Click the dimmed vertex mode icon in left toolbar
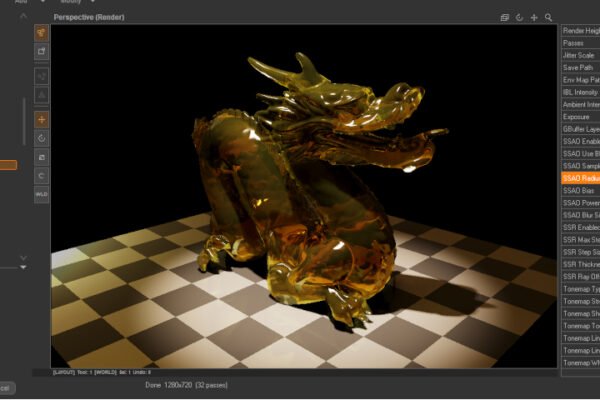This screenshot has width=600, height=400. click(41, 76)
